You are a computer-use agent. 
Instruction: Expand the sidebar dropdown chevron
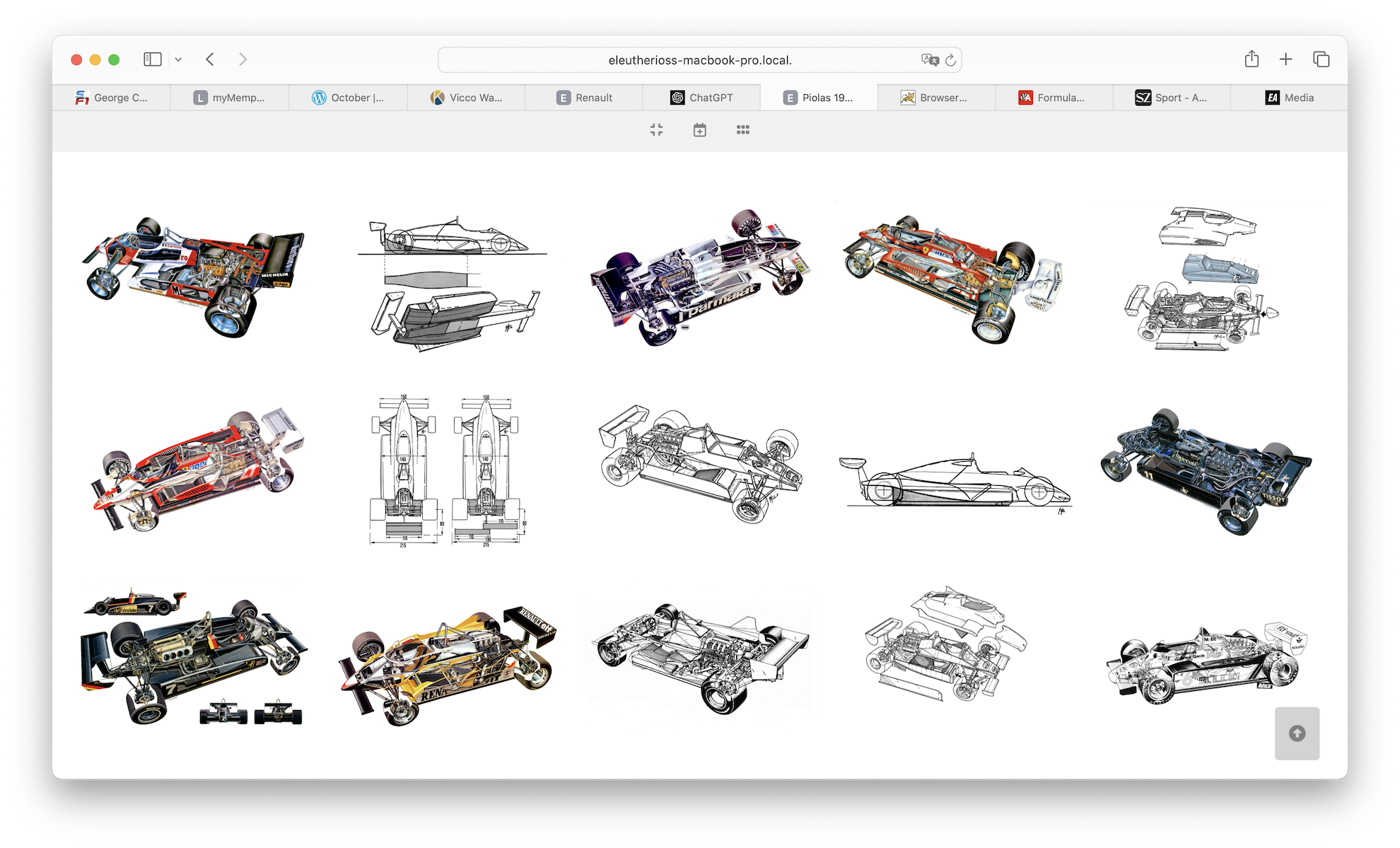click(x=178, y=59)
